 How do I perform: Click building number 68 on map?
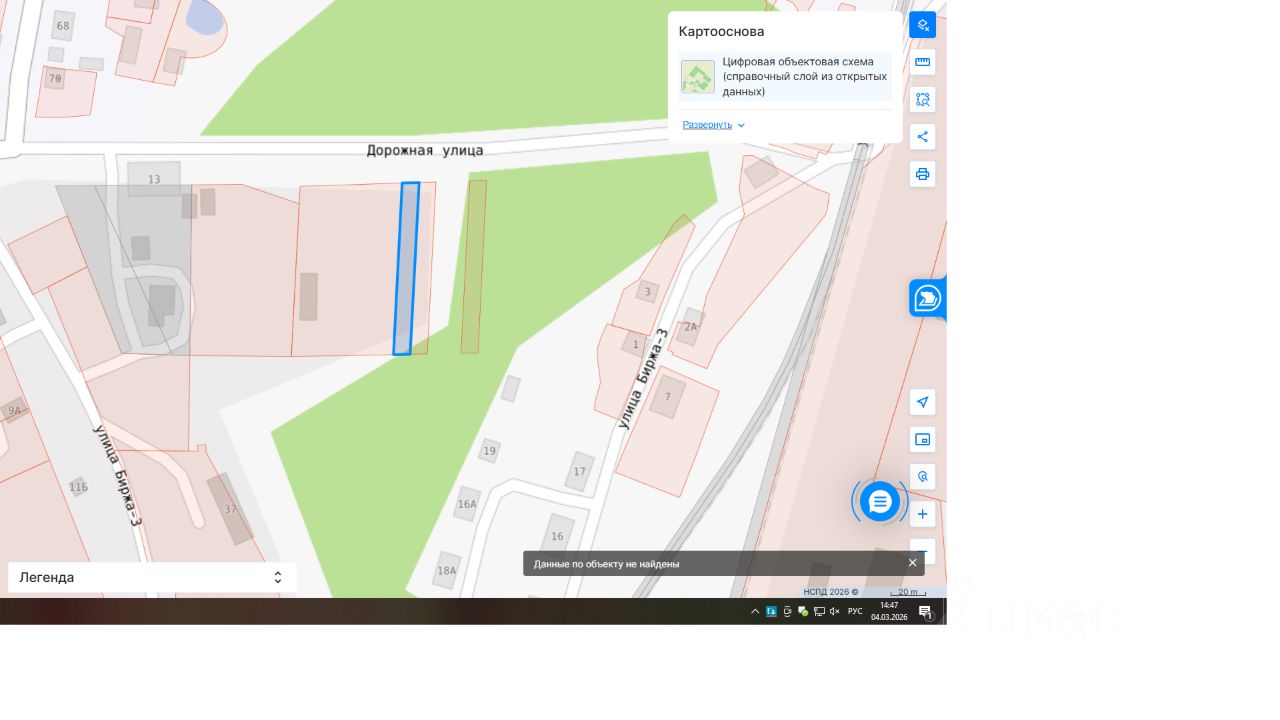point(63,26)
